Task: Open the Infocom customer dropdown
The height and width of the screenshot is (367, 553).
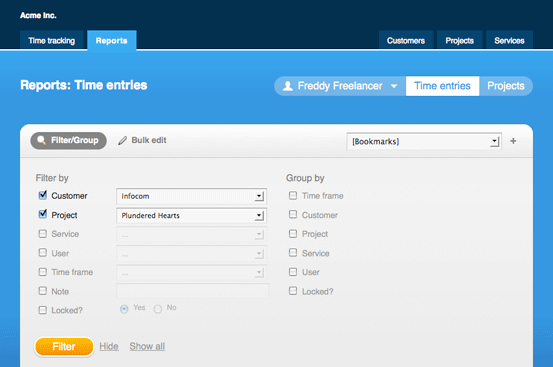Action: click(x=191, y=196)
